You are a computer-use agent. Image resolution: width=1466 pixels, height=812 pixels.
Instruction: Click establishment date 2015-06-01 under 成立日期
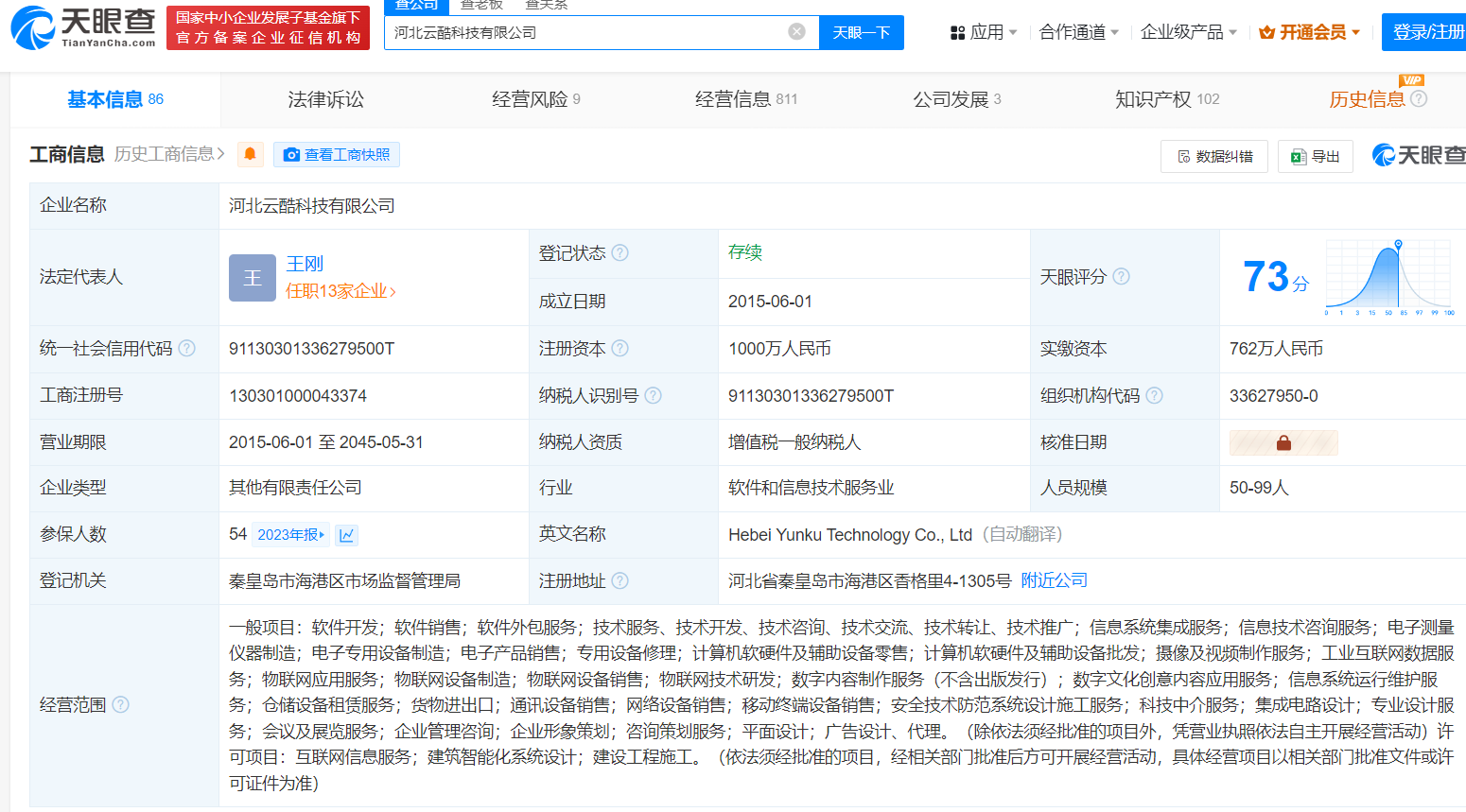(x=770, y=302)
